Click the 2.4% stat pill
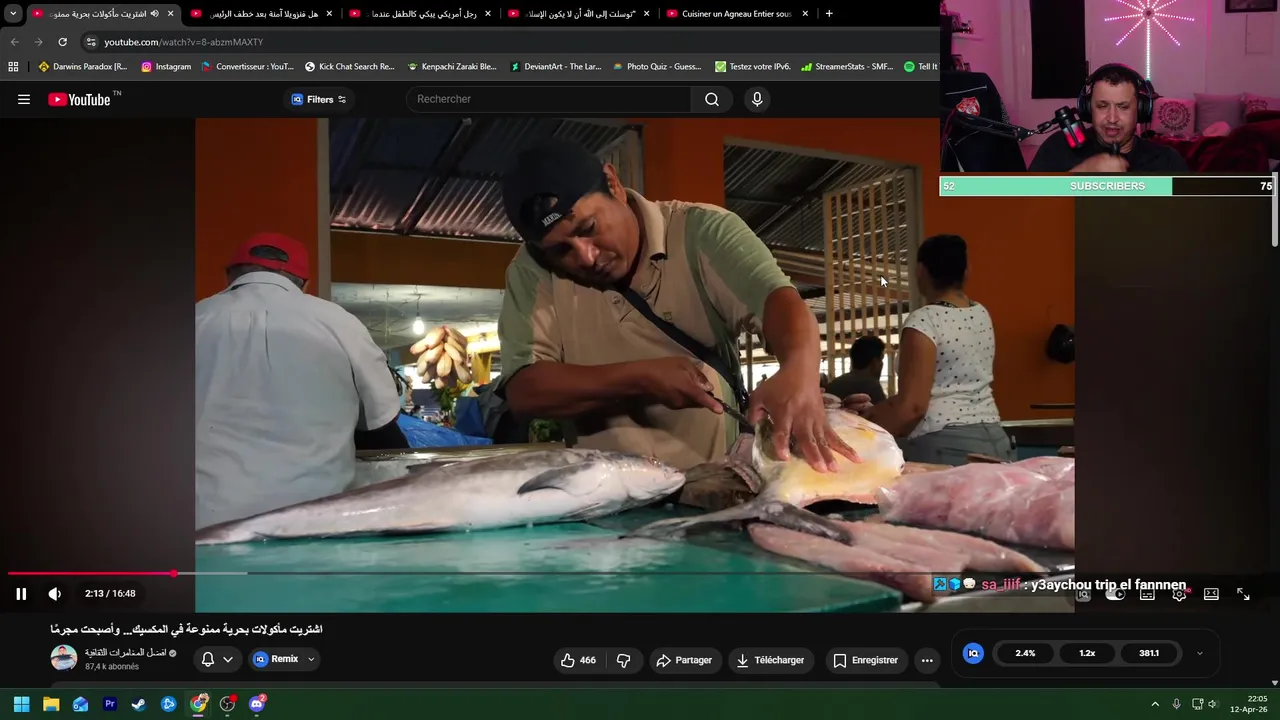The width and height of the screenshot is (1280, 720). [x=1025, y=653]
